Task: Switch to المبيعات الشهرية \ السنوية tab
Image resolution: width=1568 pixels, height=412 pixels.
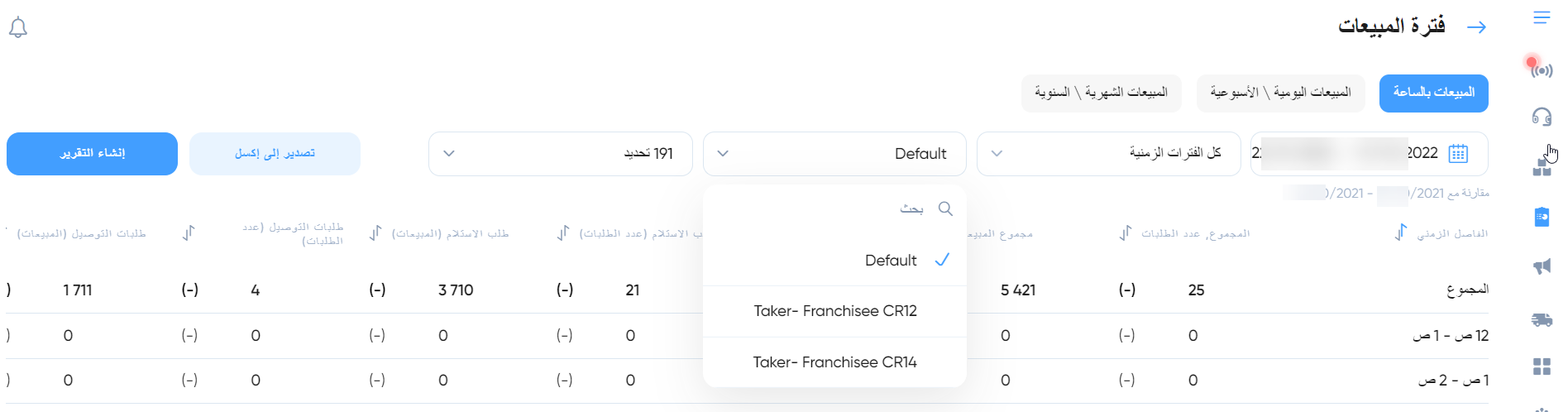Action: [x=1102, y=93]
